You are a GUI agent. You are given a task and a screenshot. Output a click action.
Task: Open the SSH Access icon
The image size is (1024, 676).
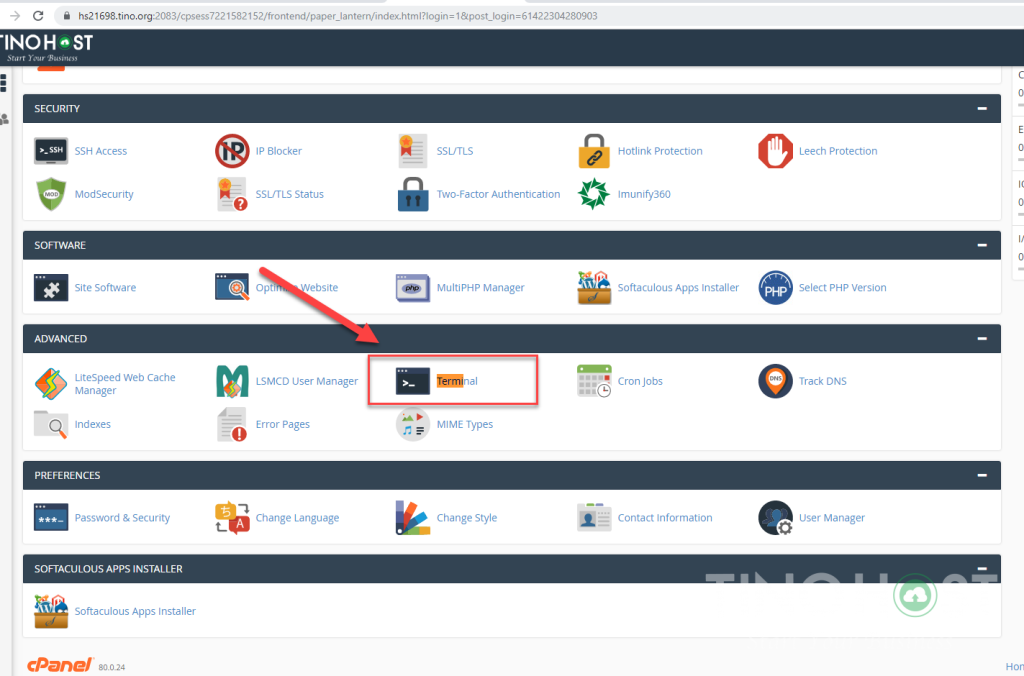(51, 151)
